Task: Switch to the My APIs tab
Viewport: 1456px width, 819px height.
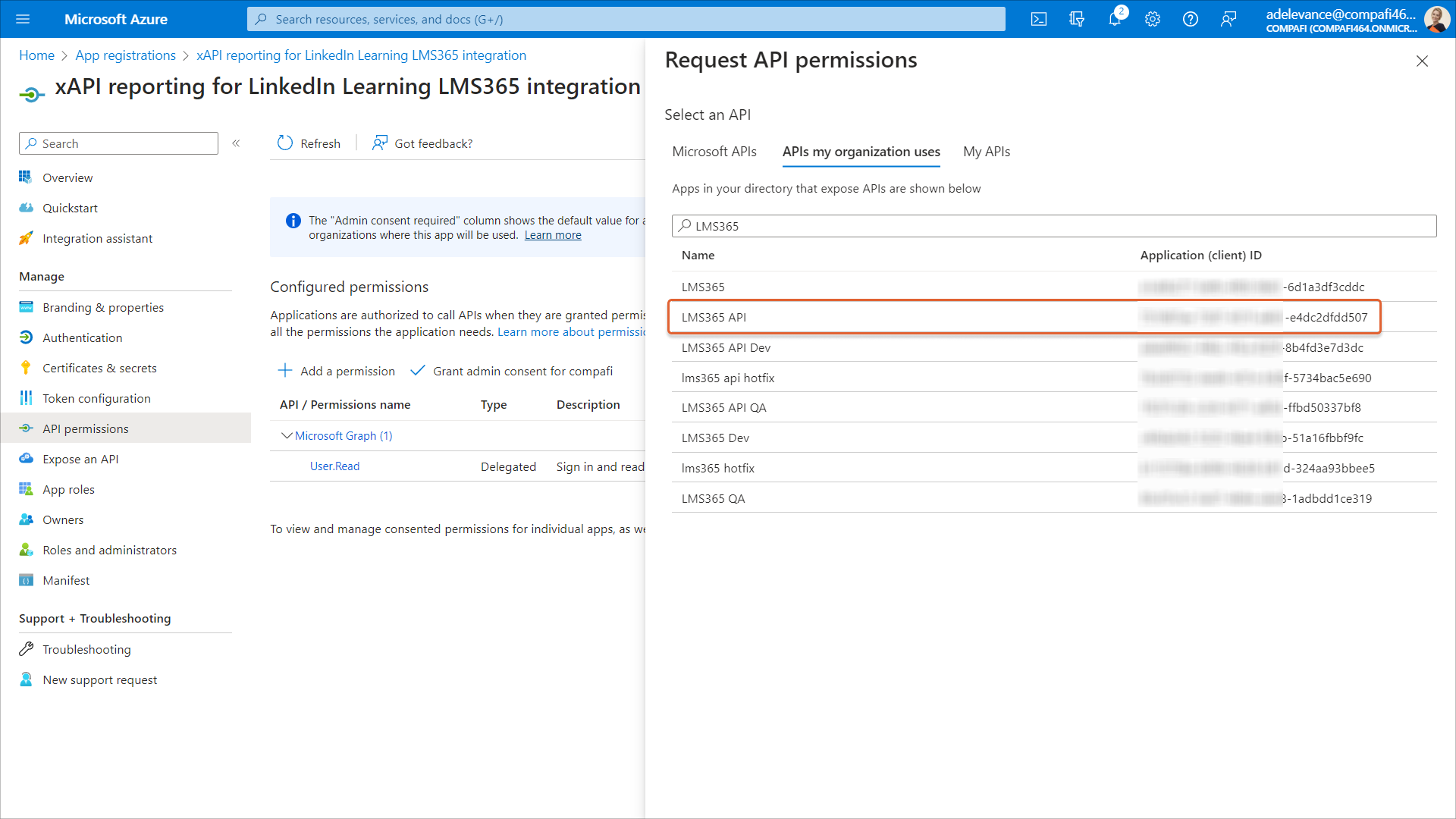Action: click(986, 152)
